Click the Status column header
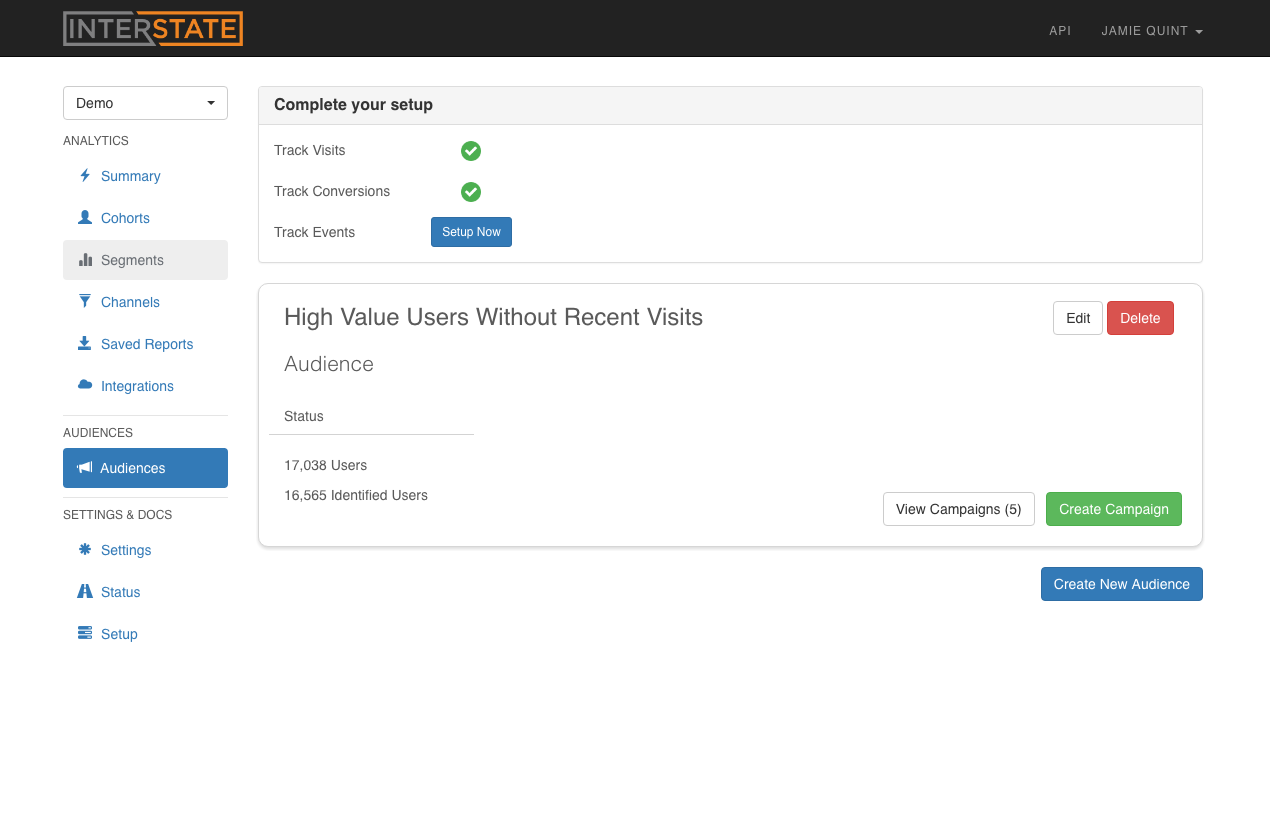The image size is (1270, 828). coord(304,416)
